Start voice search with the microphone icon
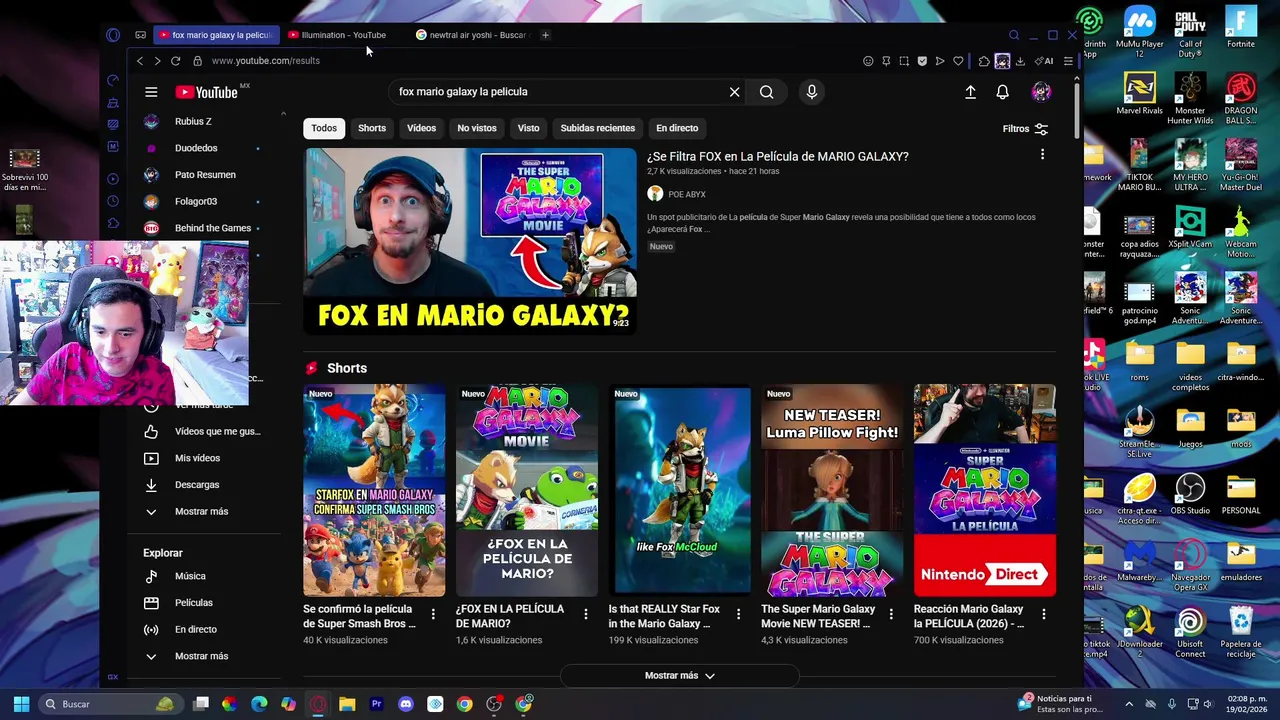This screenshot has height=720, width=1280. pyautogui.click(x=811, y=92)
